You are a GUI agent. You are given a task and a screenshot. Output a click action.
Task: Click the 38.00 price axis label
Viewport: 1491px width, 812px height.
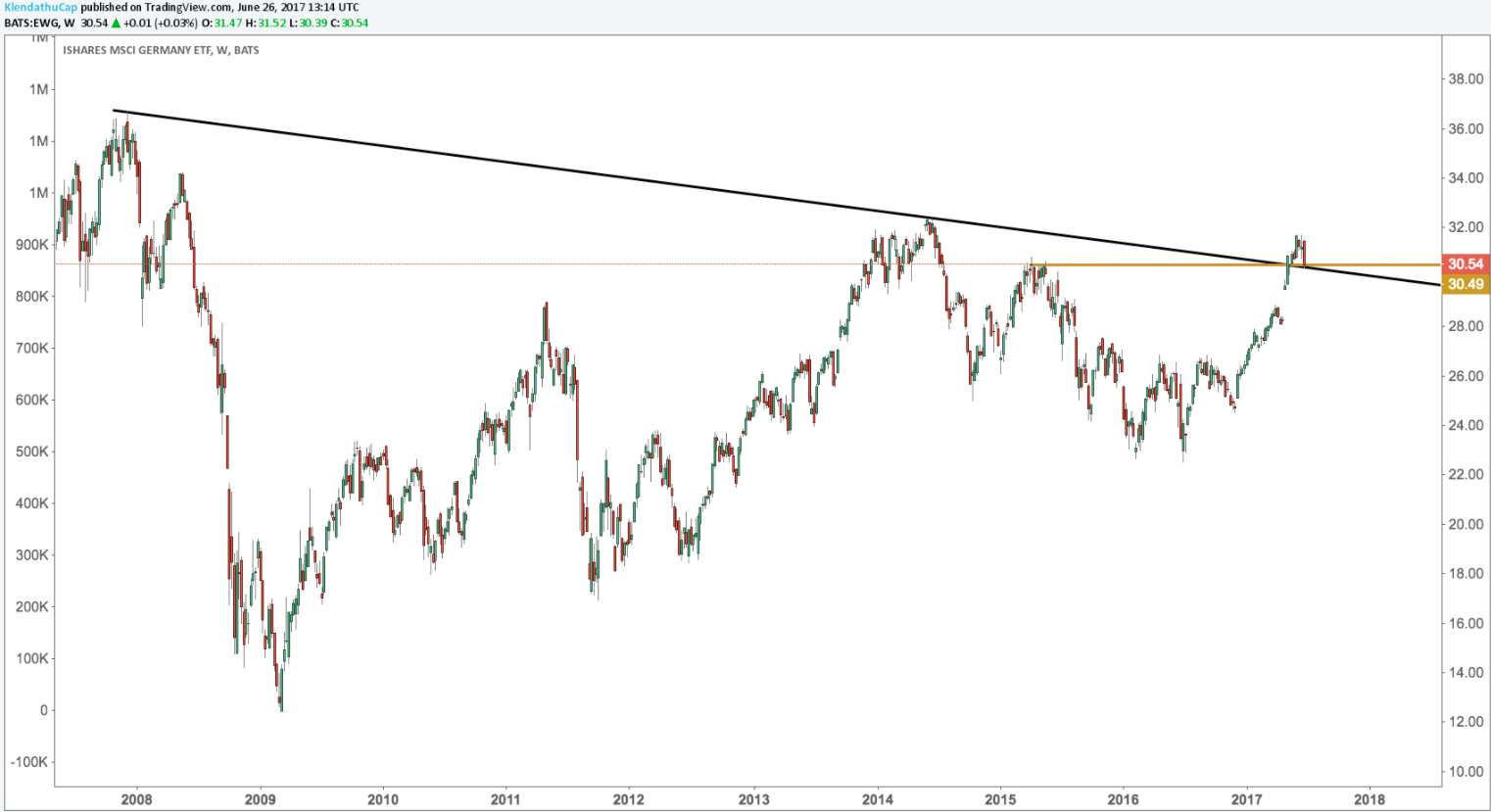(x=1466, y=79)
